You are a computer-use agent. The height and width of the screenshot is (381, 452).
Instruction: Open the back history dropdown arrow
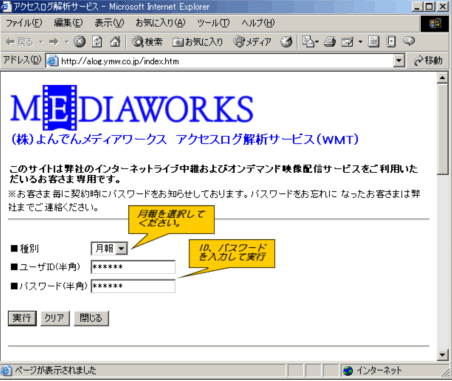pos(41,42)
